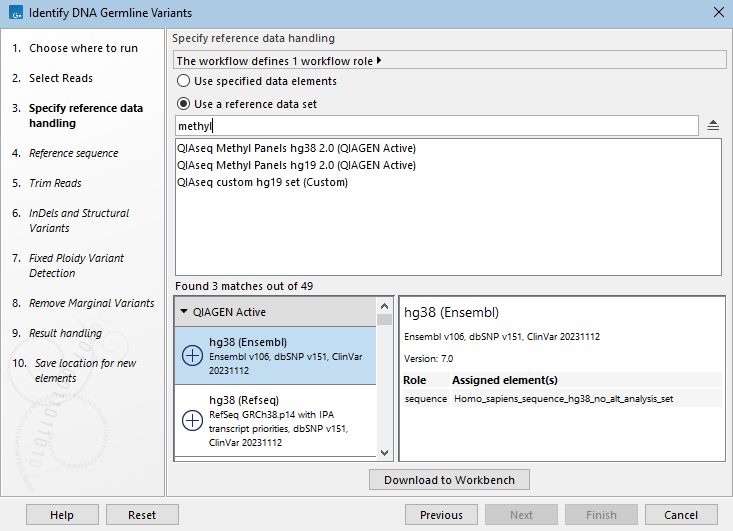Click the plus icon beside hg38 (Ensembl)
The height and width of the screenshot is (531, 733).
pos(193,355)
